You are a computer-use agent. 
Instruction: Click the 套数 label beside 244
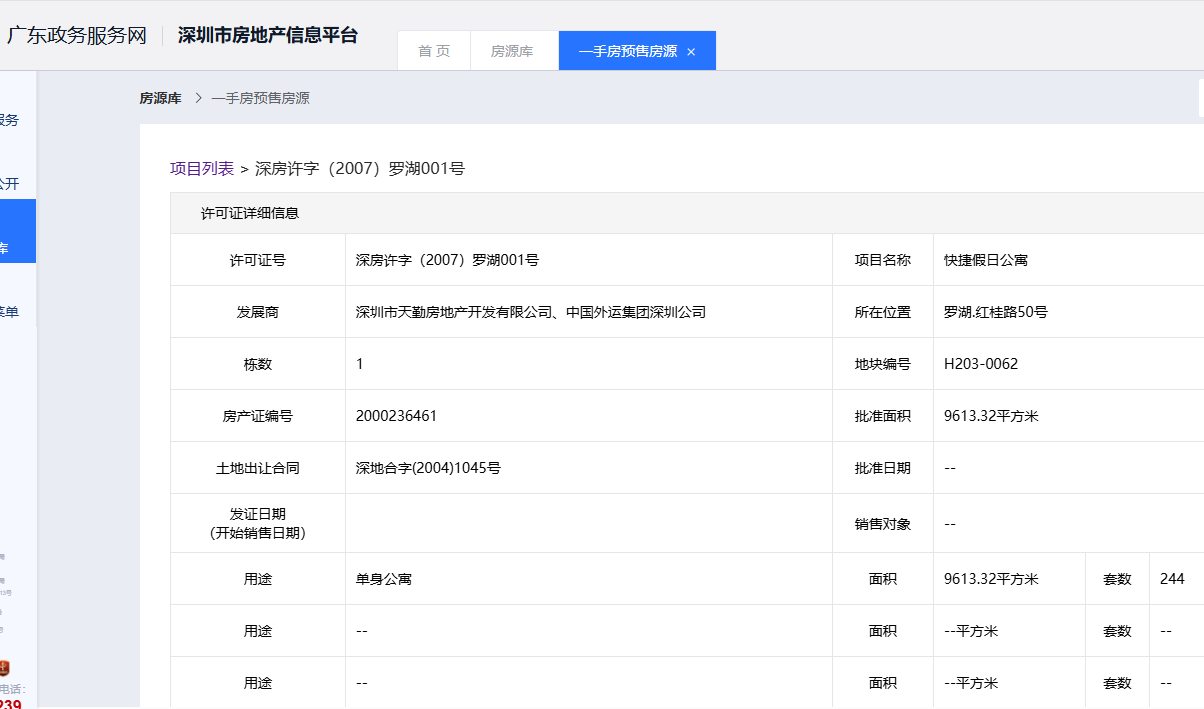(x=1117, y=579)
